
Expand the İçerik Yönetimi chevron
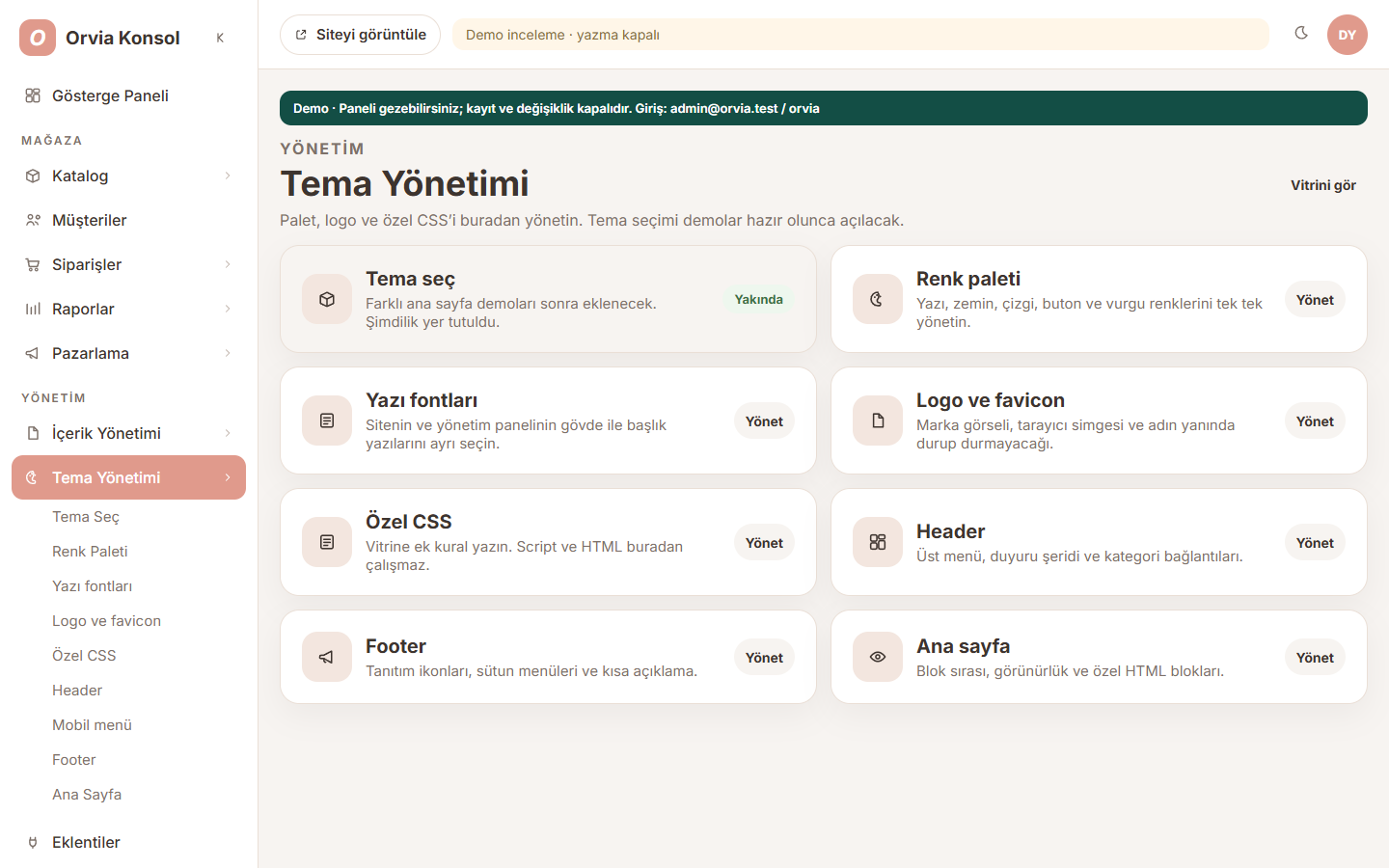pos(228,433)
